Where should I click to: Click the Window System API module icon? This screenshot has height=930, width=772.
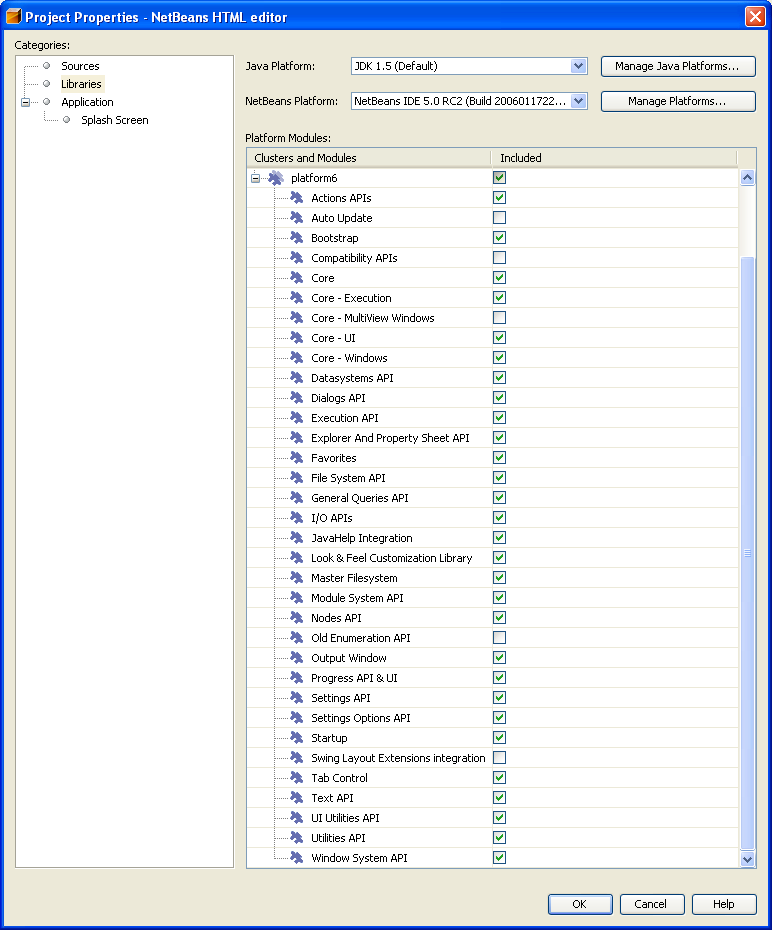click(296, 858)
